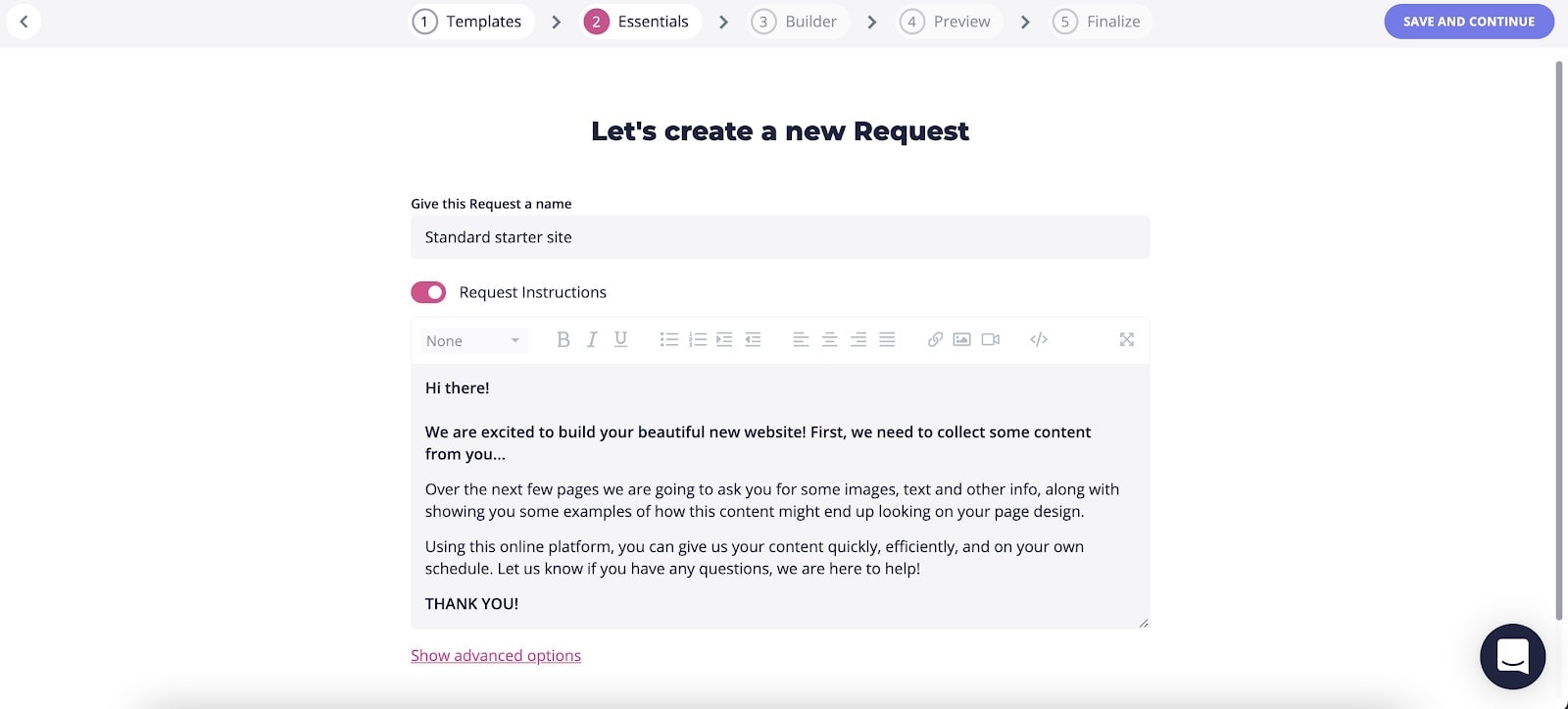Turn off the Request Instructions toggle
The image size is (1568, 709).
click(428, 292)
